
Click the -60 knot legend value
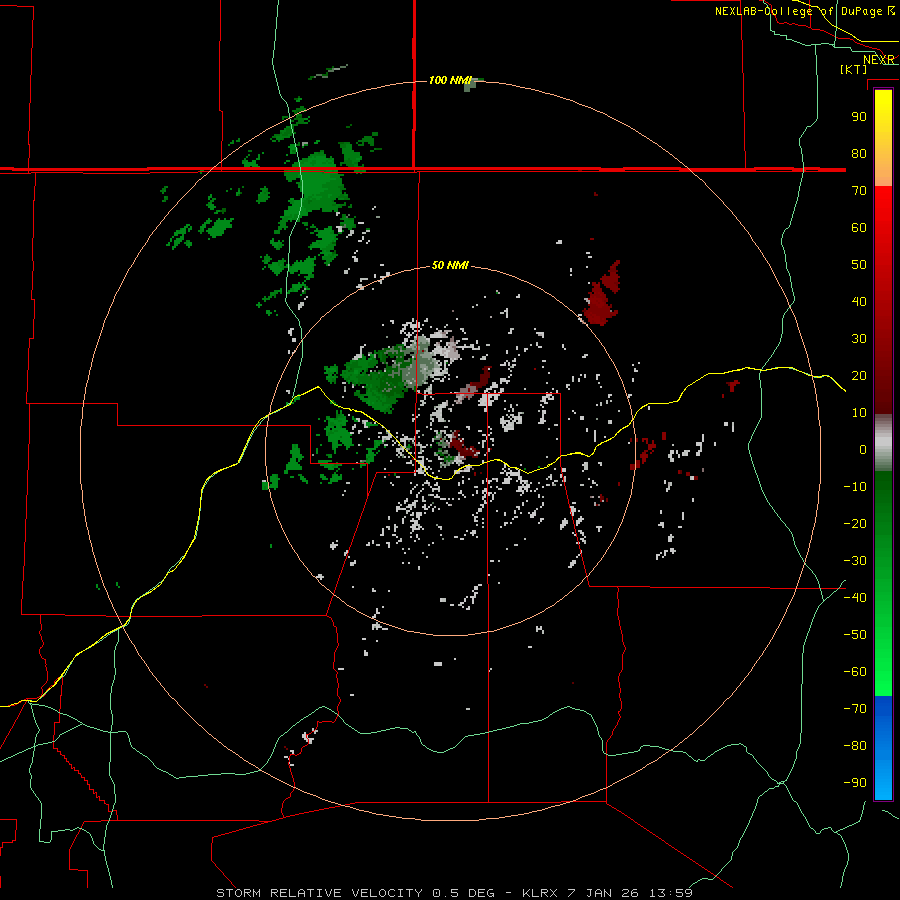tap(855, 672)
